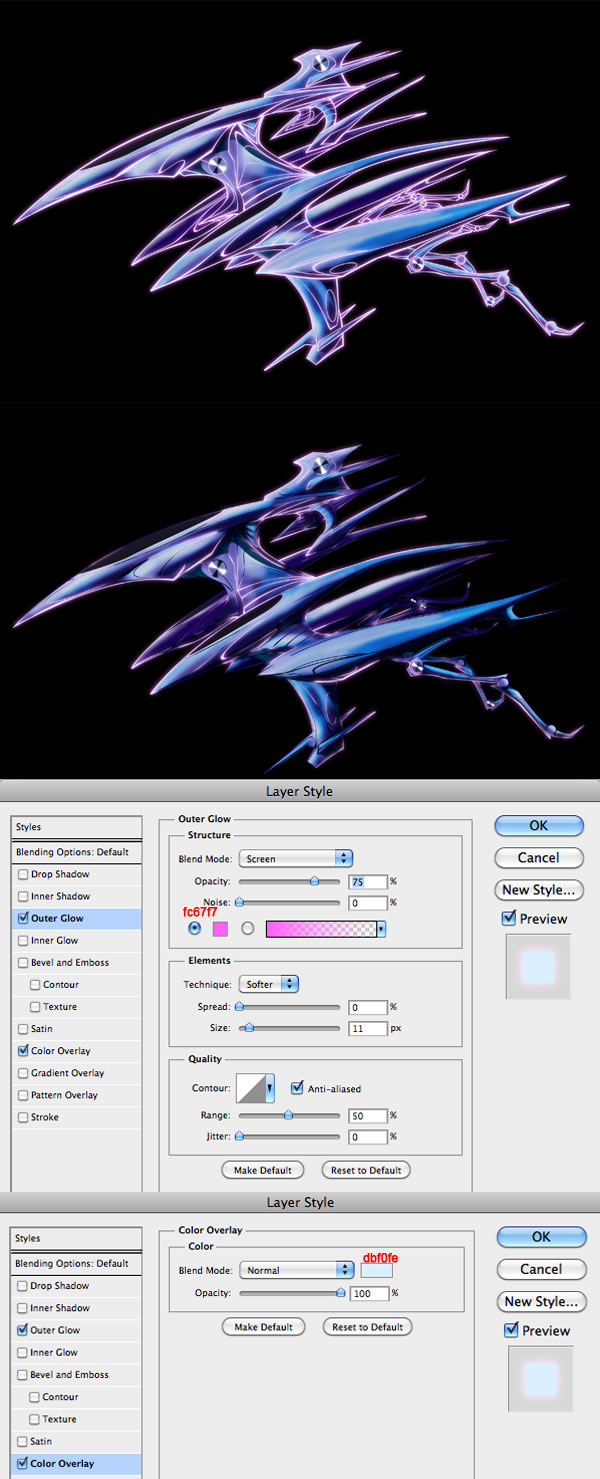Click the Opacity field showing 75
The width and height of the screenshot is (600, 1479).
click(x=368, y=882)
